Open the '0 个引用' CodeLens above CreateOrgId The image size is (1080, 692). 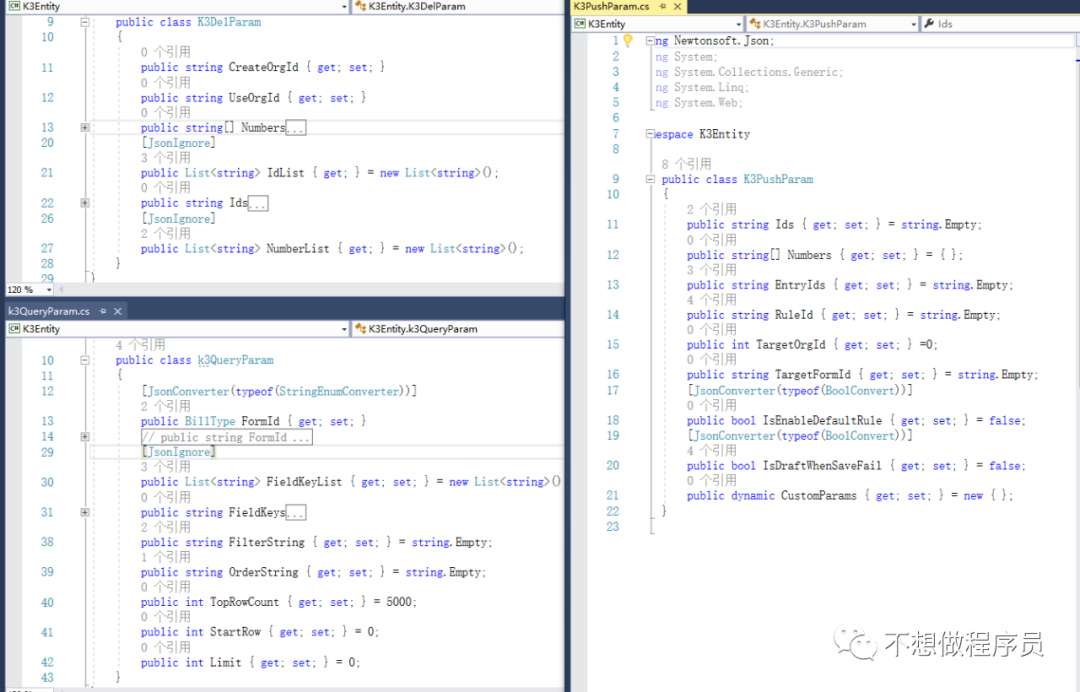(165, 52)
